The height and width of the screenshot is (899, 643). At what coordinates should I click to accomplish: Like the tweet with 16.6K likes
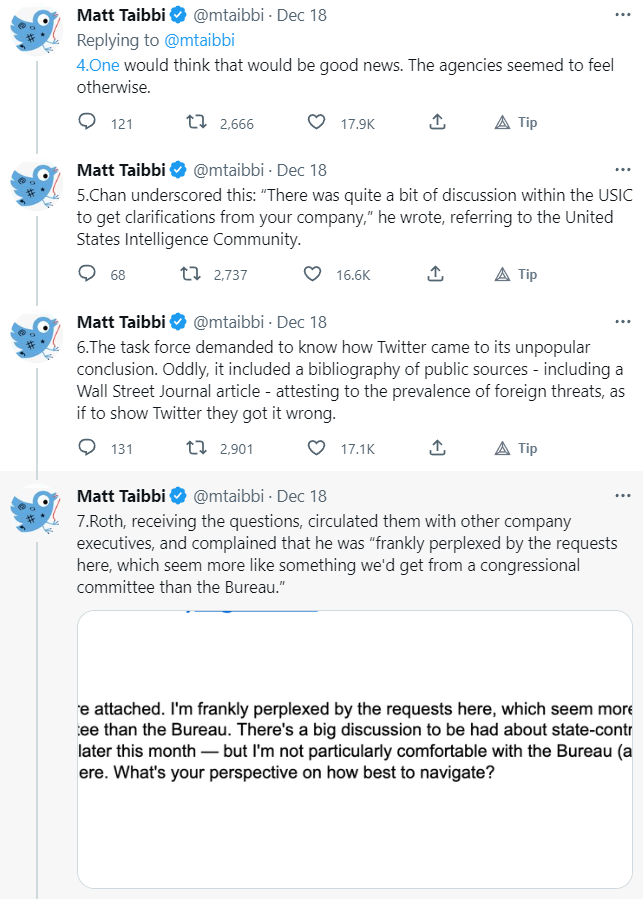click(x=311, y=274)
